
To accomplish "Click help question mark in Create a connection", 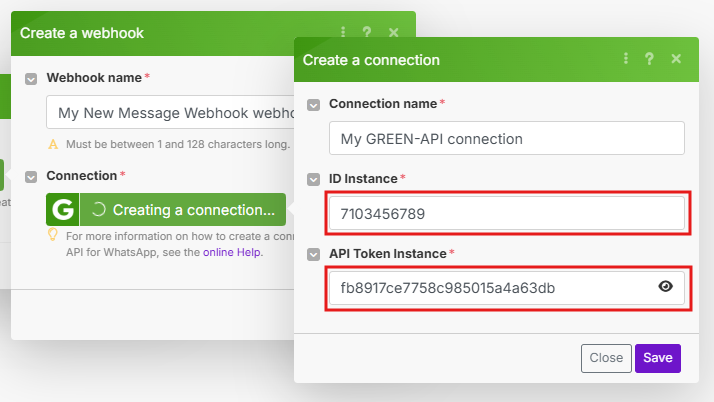I will pyautogui.click(x=650, y=59).
